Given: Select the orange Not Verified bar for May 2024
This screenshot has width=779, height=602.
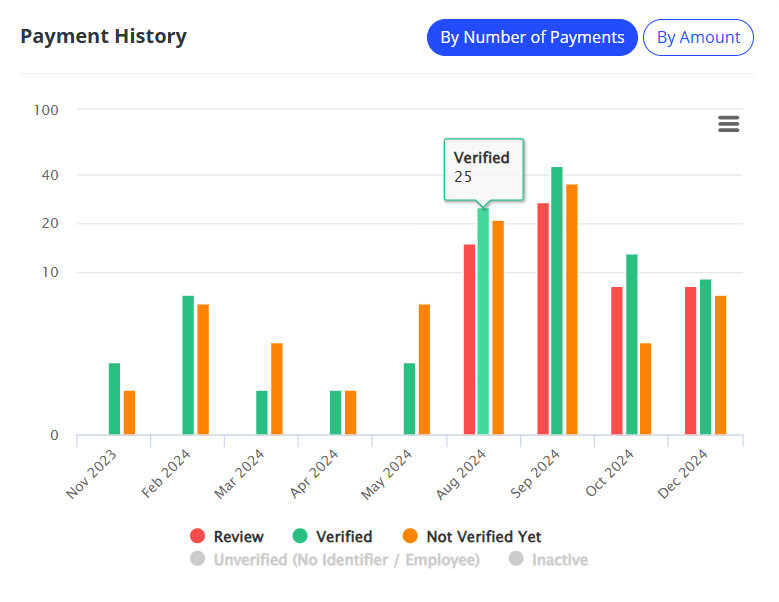Looking at the screenshot, I should click(424, 370).
